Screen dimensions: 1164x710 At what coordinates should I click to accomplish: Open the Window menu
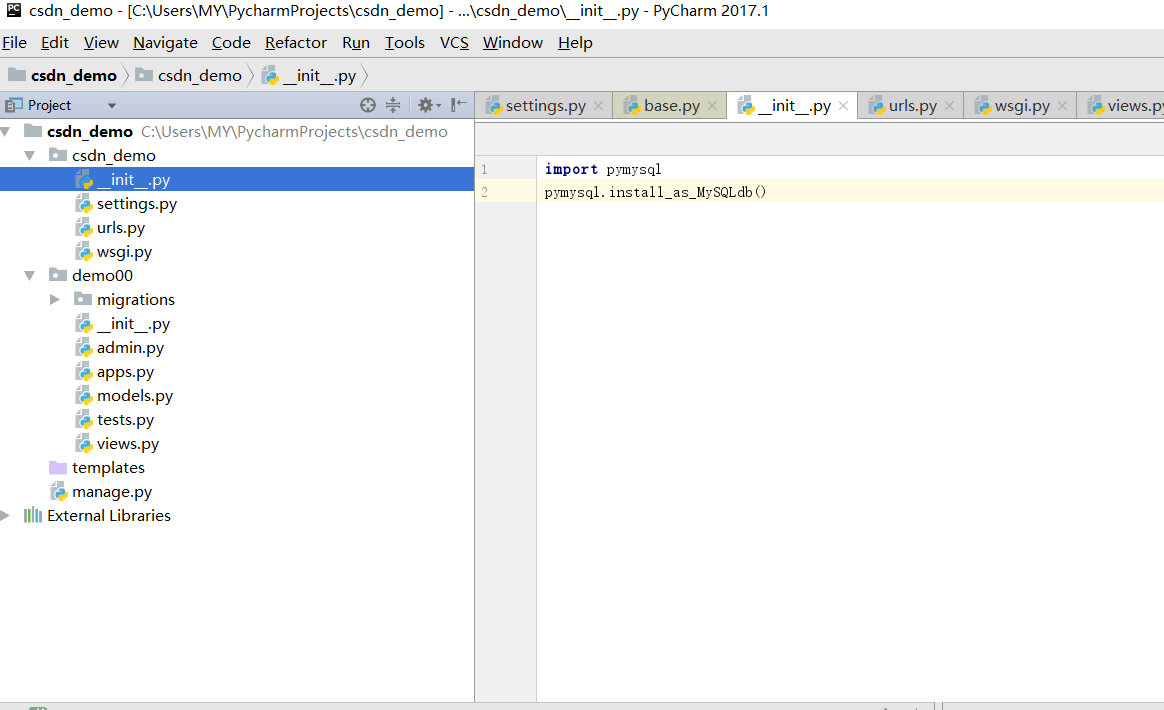513,43
